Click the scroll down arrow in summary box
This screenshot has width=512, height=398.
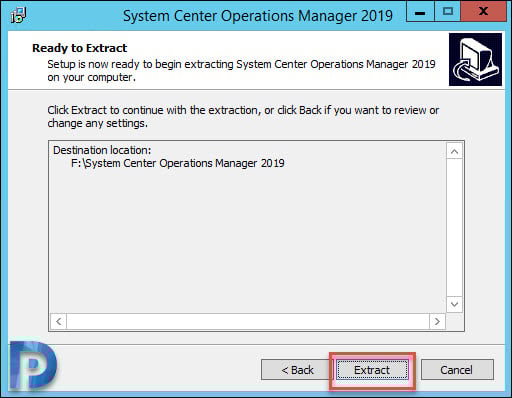(x=454, y=304)
